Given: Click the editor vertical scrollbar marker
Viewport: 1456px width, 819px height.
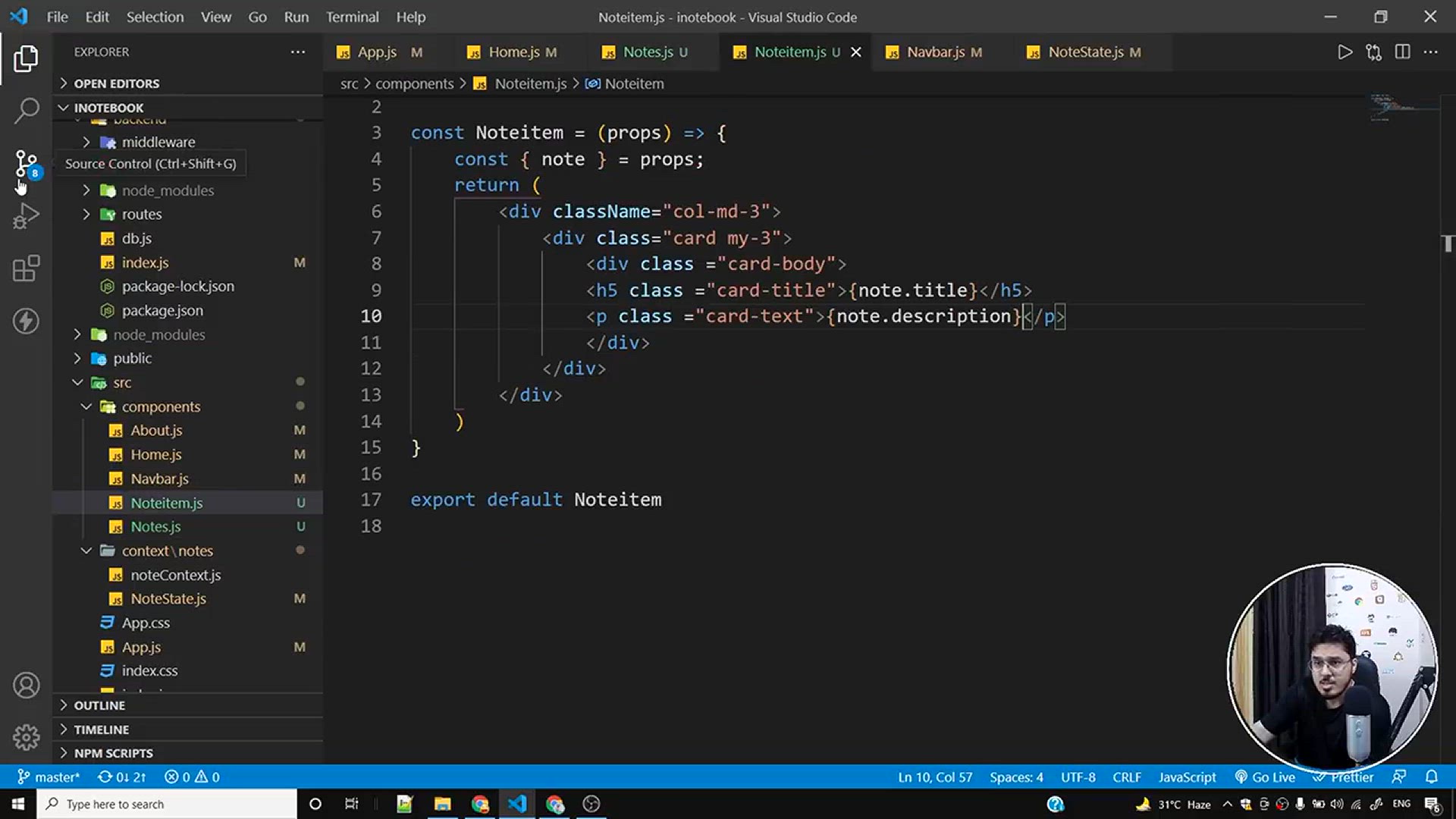Looking at the screenshot, I should click(1448, 243).
